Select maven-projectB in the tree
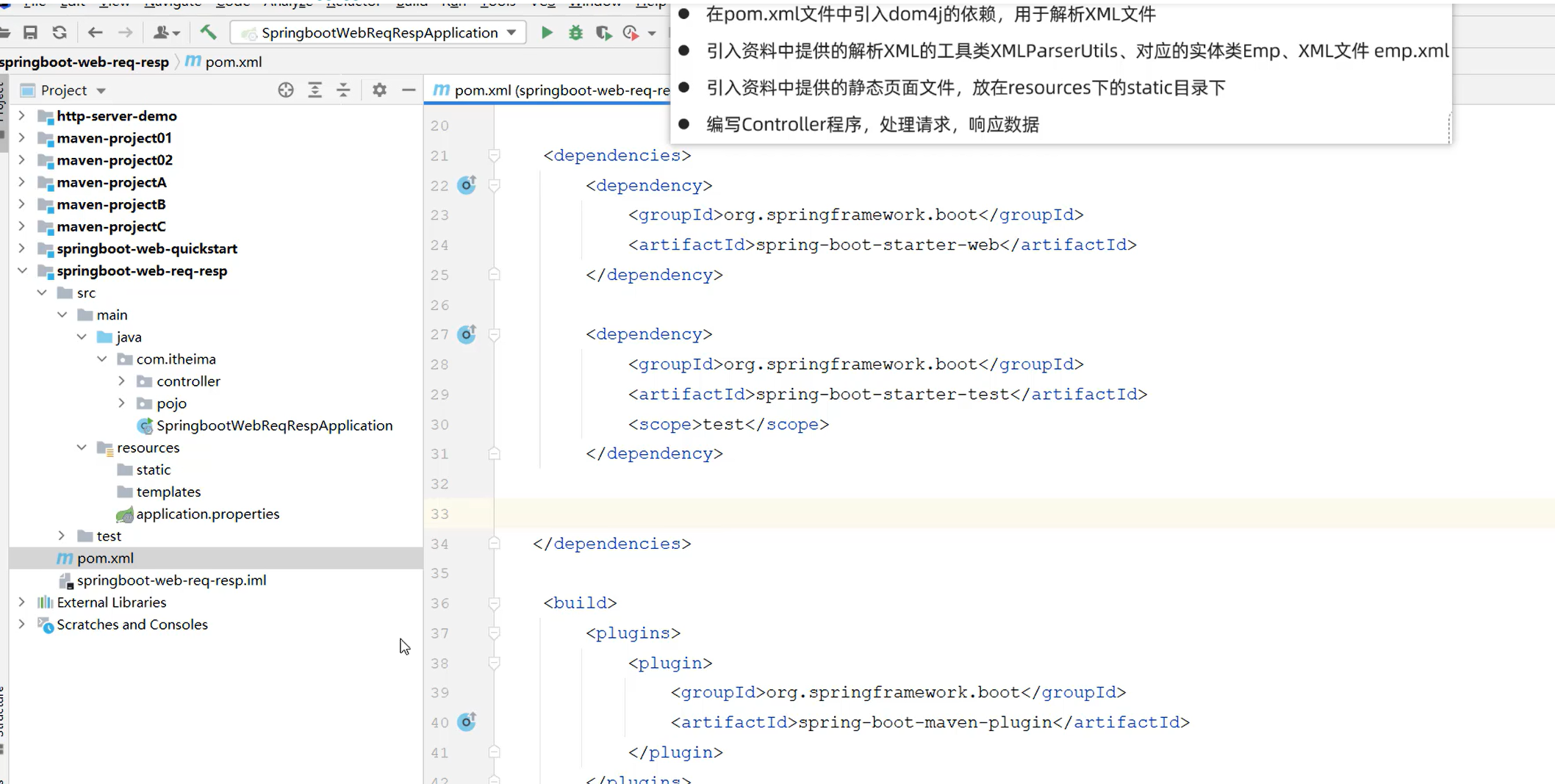The height and width of the screenshot is (784, 1555). [112, 204]
